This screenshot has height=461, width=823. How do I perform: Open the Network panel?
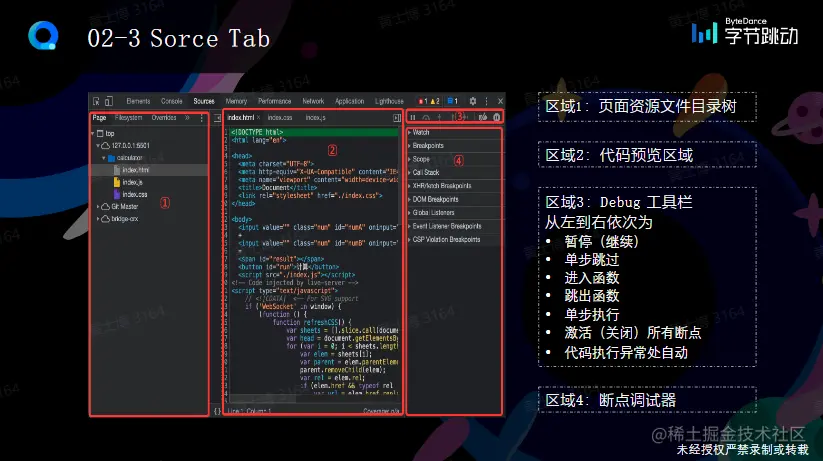coord(313,101)
